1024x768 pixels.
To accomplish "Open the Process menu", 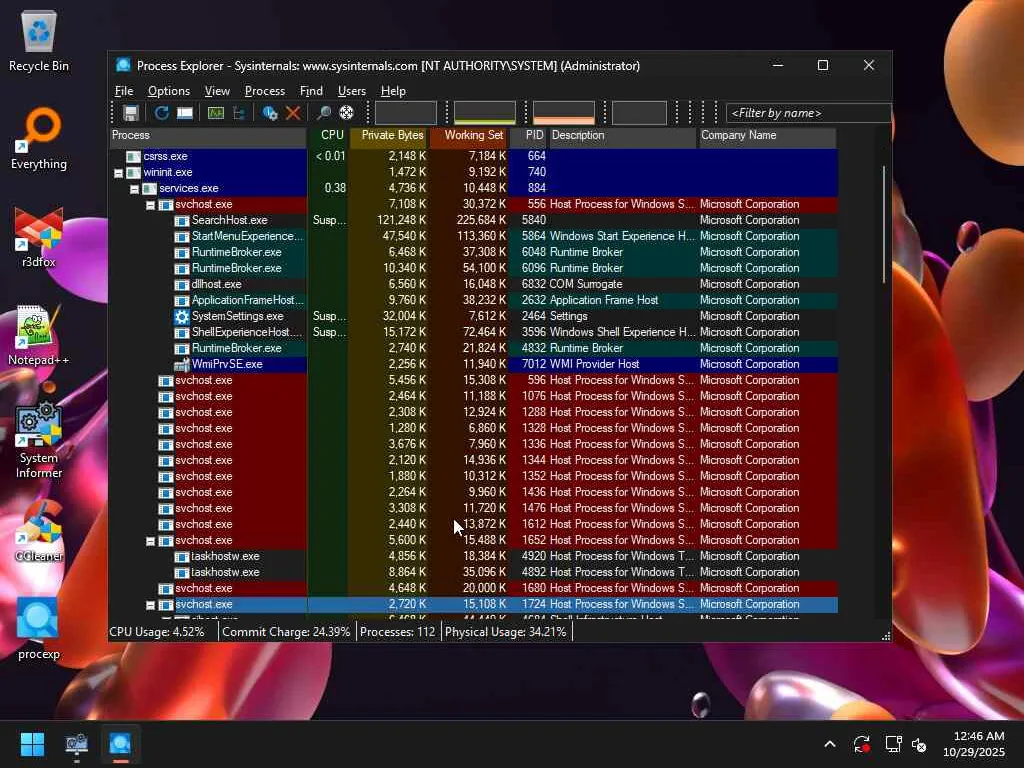I will [x=264, y=91].
